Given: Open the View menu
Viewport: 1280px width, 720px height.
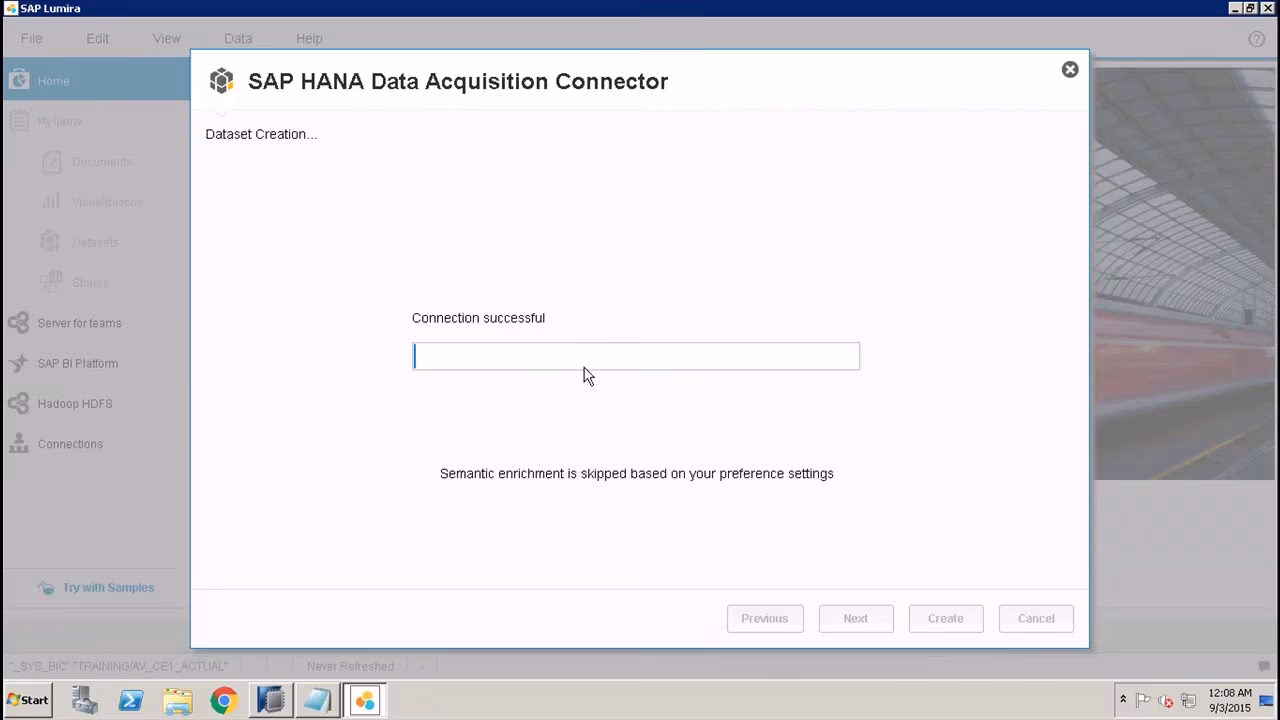Looking at the screenshot, I should (x=167, y=38).
